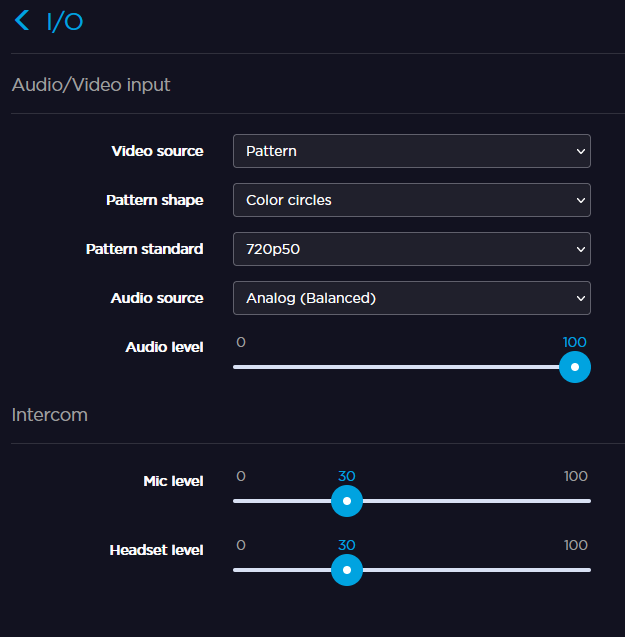Open the Pattern standard 720p50 dropdown
The height and width of the screenshot is (637, 625).
[411, 249]
